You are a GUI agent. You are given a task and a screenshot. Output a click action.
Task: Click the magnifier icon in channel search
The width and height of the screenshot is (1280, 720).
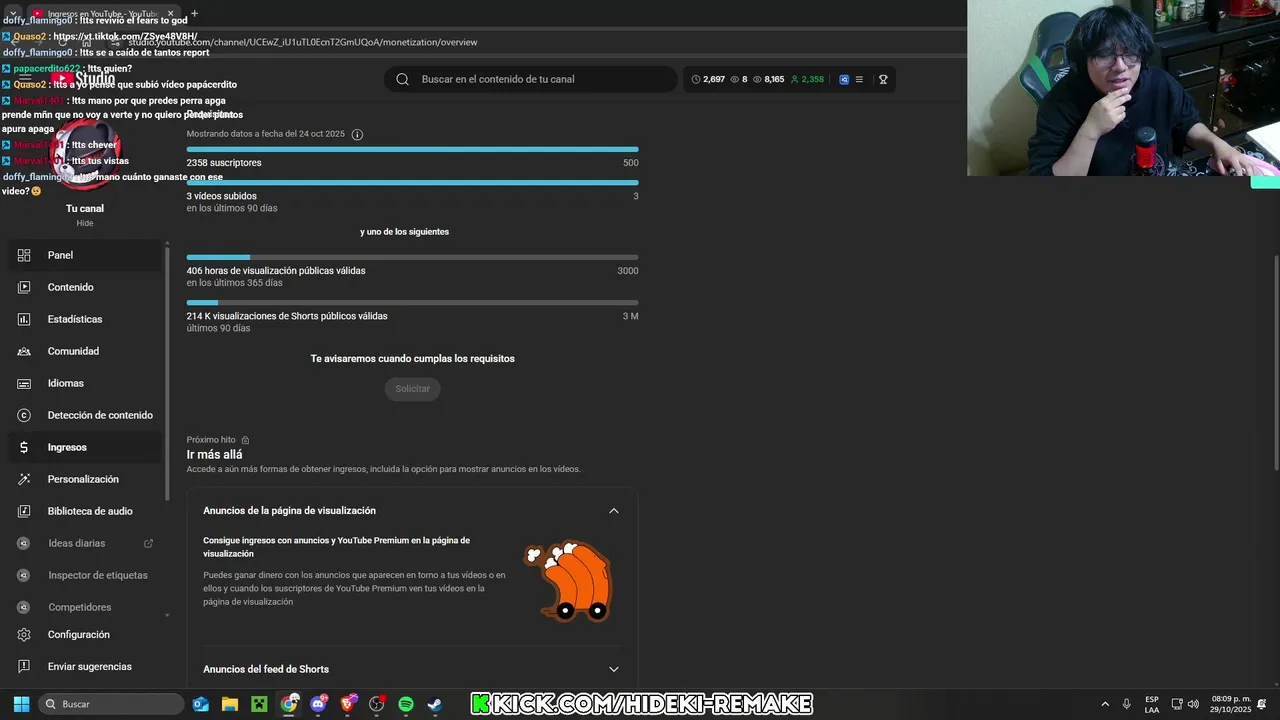(402, 79)
